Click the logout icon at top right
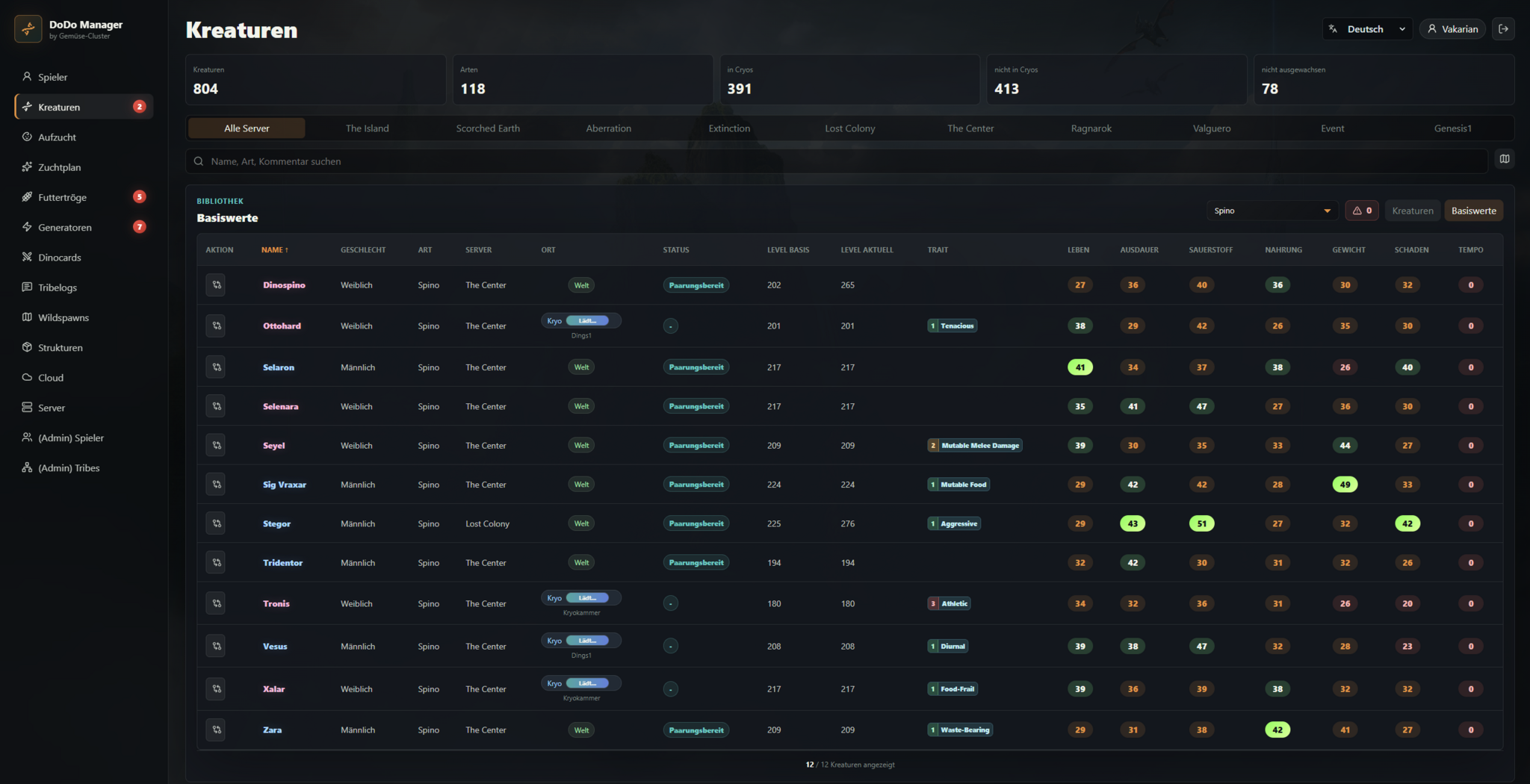The image size is (1530, 784). (x=1503, y=29)
